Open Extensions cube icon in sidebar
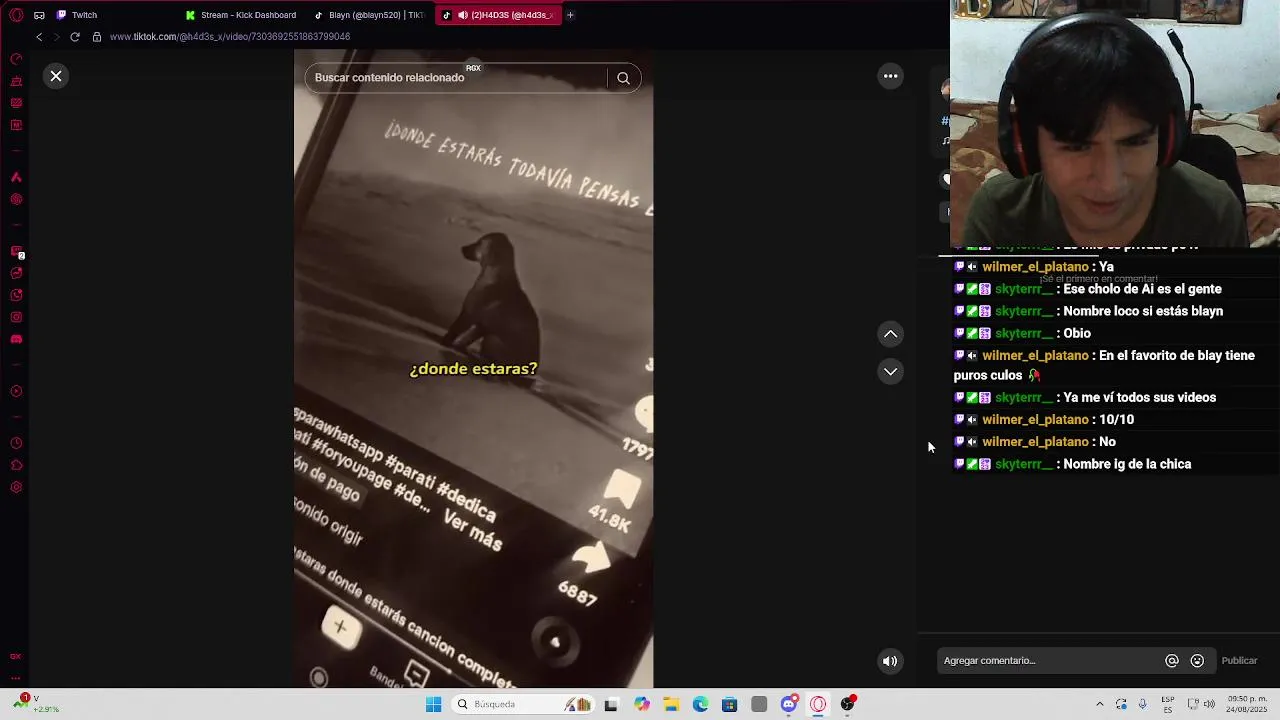Viewport: 1280px width, 720px height. tap(16, 465)
